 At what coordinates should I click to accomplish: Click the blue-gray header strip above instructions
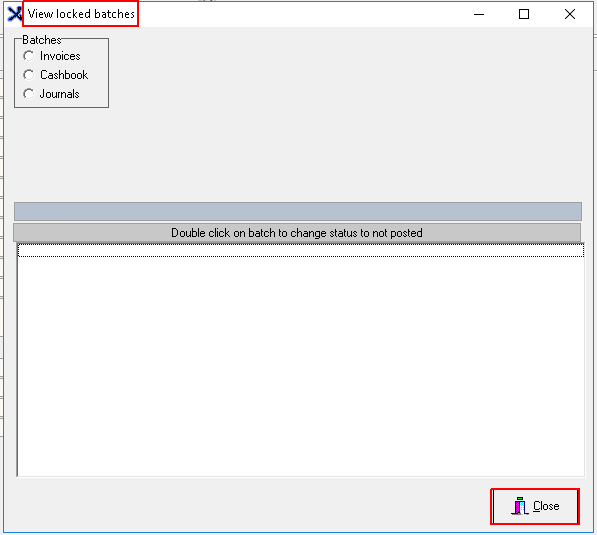[x=298, y=211]
